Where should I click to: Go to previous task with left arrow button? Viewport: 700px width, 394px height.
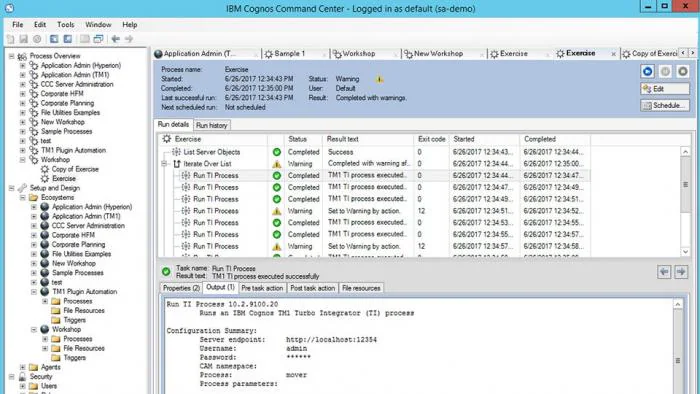pos(664,272)
